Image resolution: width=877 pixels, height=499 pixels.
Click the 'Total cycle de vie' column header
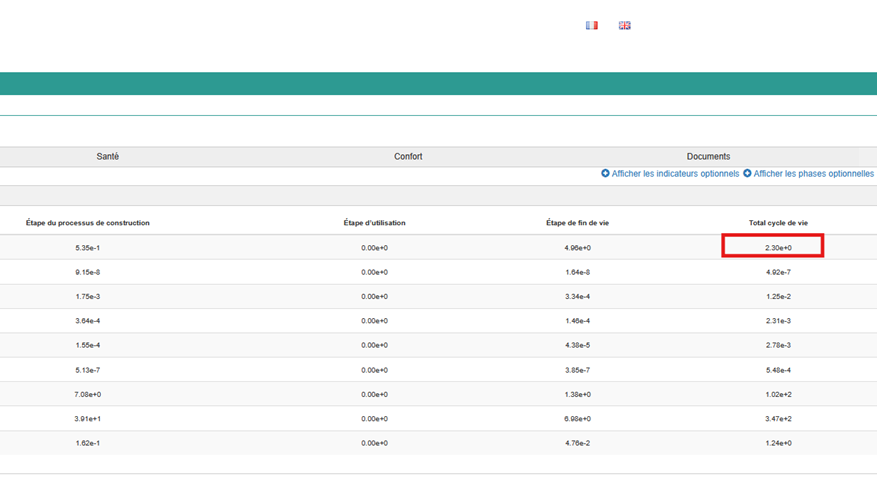[778, 223]
